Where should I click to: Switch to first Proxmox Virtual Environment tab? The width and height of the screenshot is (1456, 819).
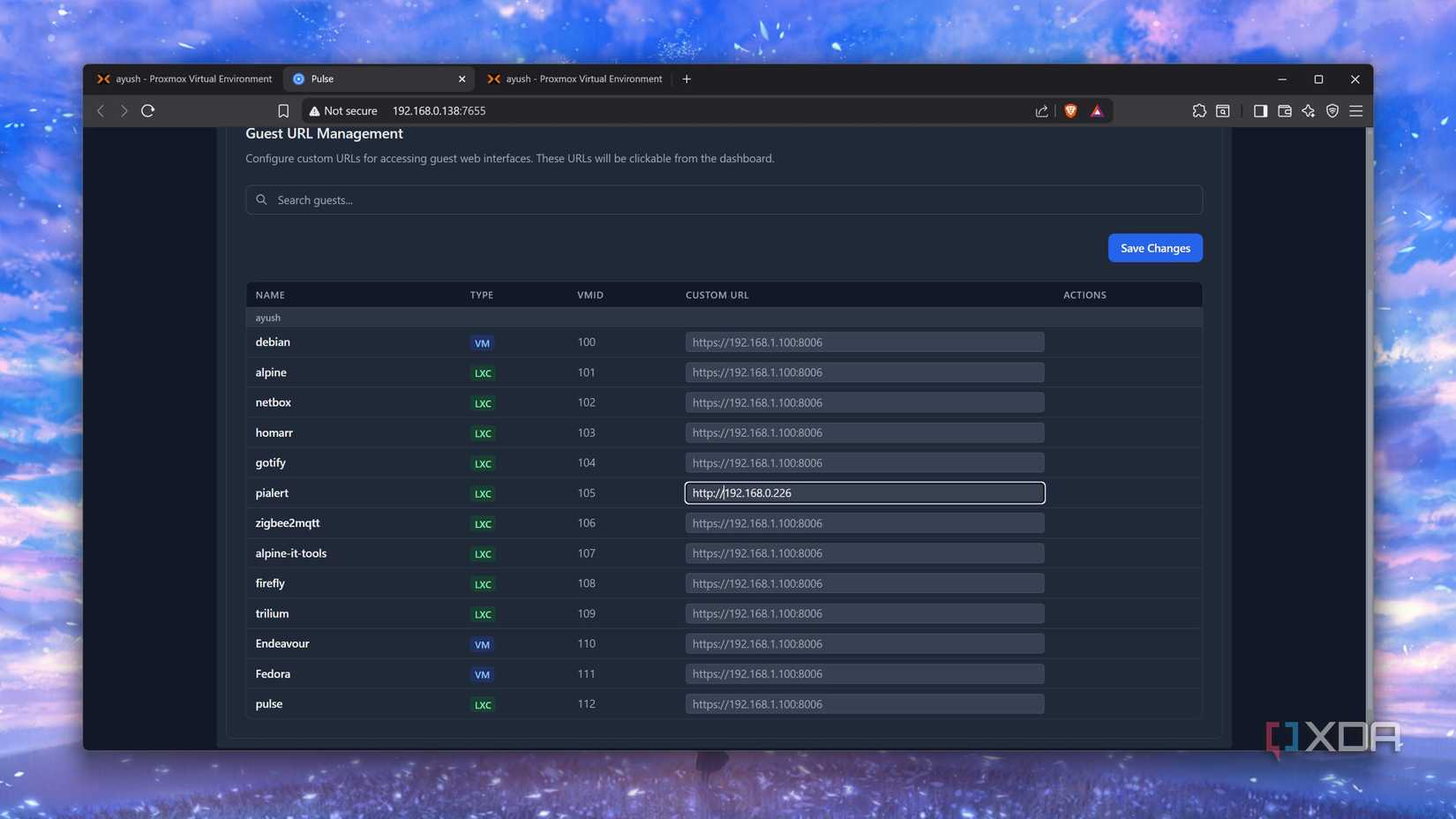pos(184,79)
